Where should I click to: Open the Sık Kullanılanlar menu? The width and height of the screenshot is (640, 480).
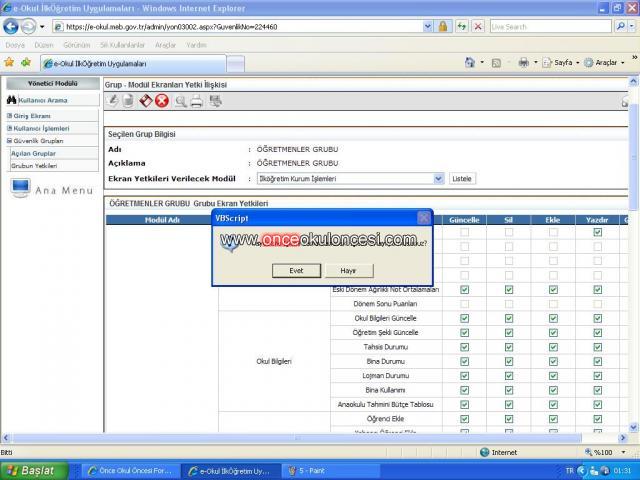[x=122, y=45]
